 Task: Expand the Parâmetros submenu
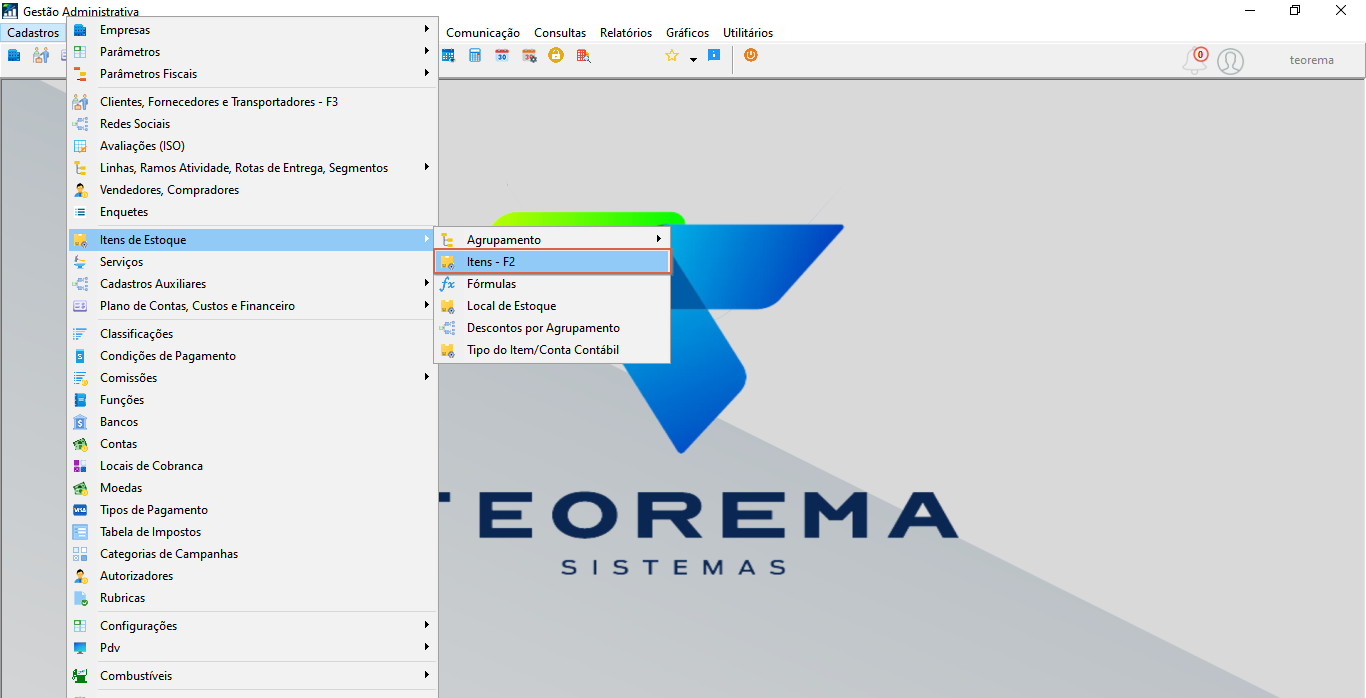tap(252, 52)
